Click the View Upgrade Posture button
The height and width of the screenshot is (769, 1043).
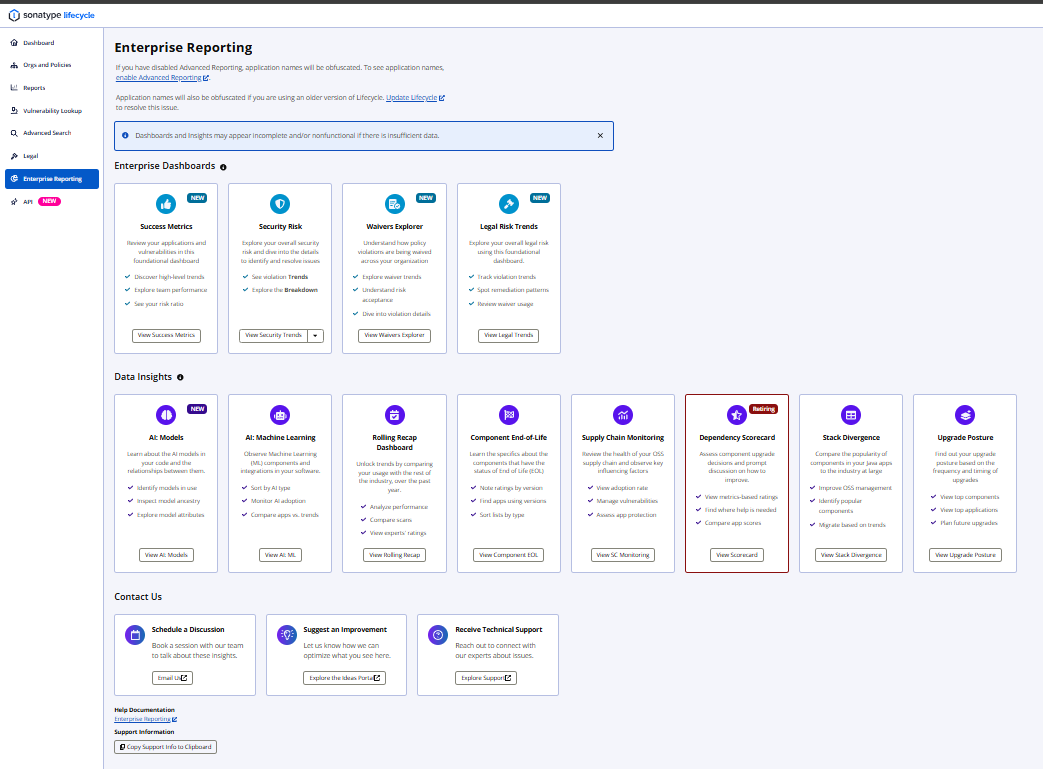click(x=965, y=555)
